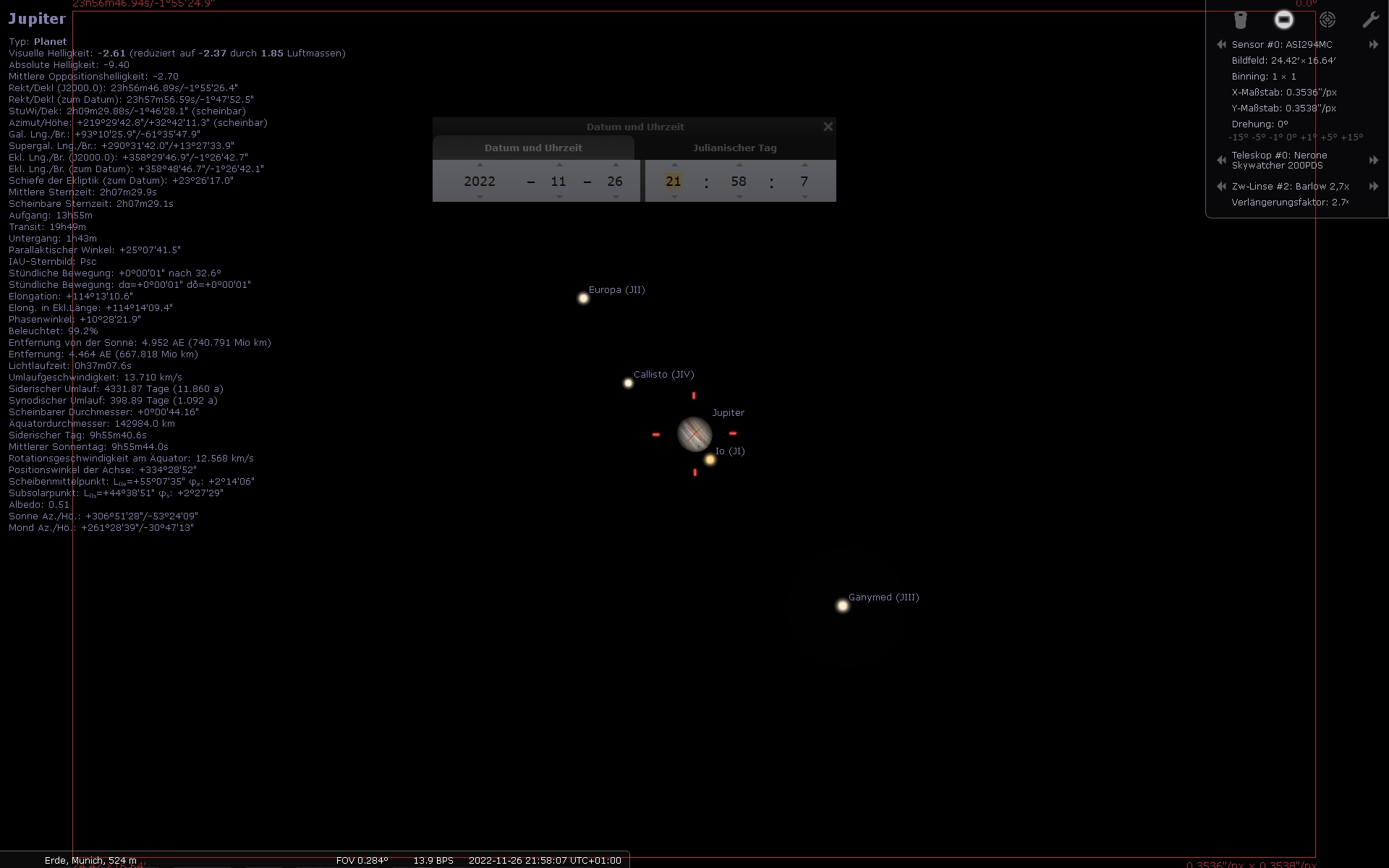Click the highlighted hour field showing 21
The image size is (1389, 868).
(674, 181)
